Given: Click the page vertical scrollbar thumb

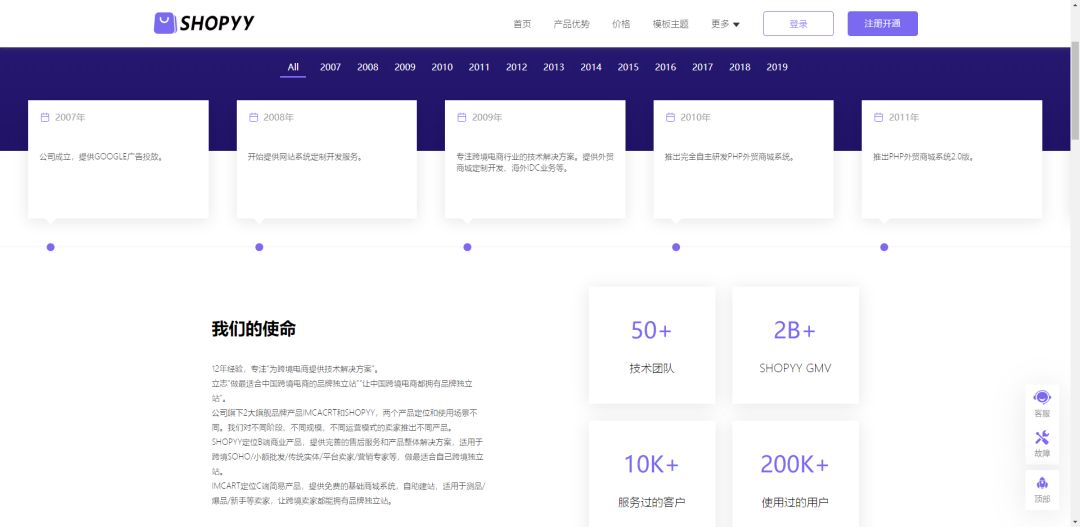Looking at the screenshot, I should 1075,93.
